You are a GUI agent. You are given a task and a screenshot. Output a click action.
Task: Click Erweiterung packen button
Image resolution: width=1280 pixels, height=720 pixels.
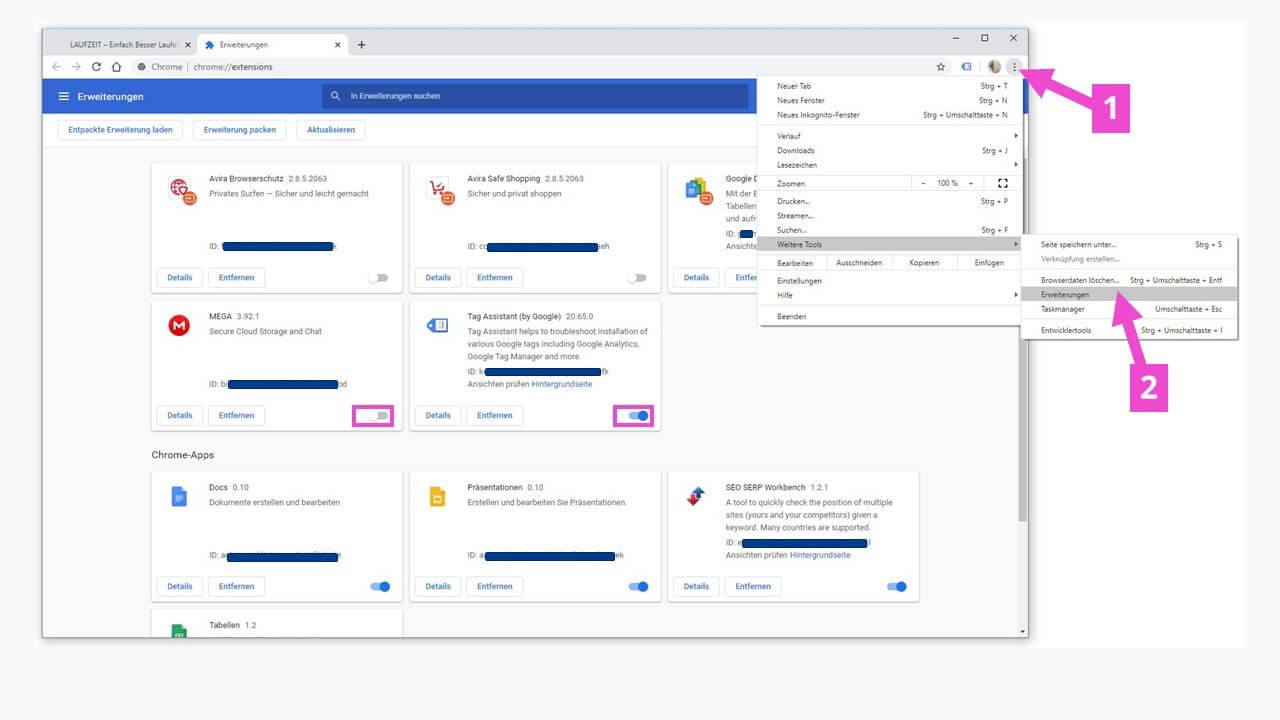click(240, 130)
